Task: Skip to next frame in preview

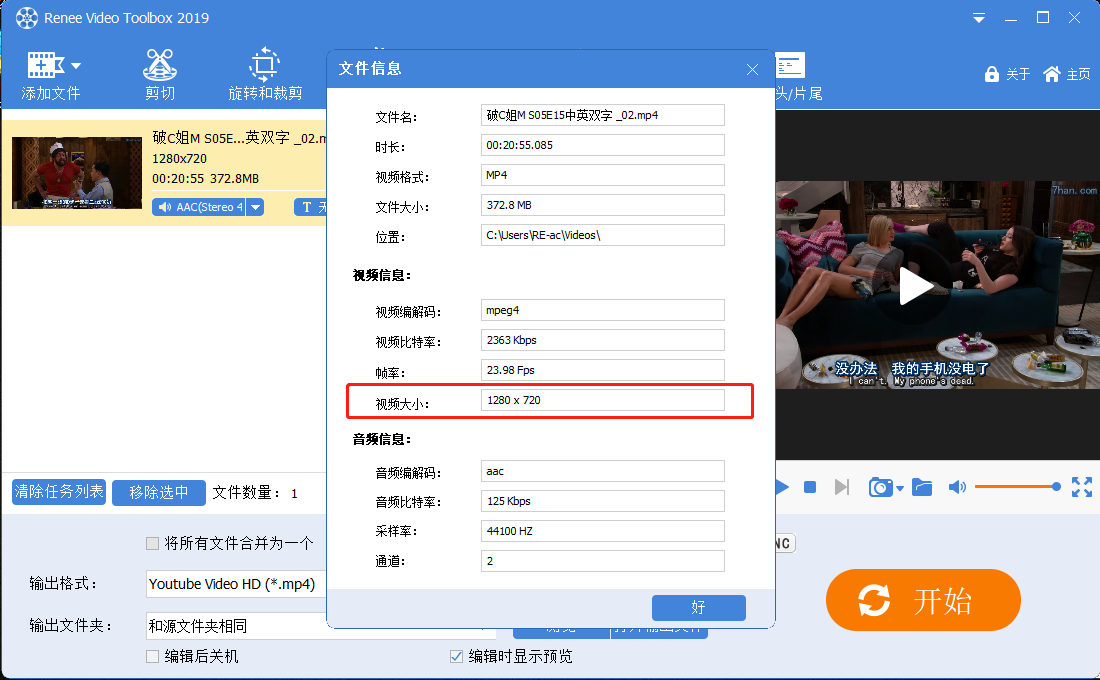Action: (842, 487)
